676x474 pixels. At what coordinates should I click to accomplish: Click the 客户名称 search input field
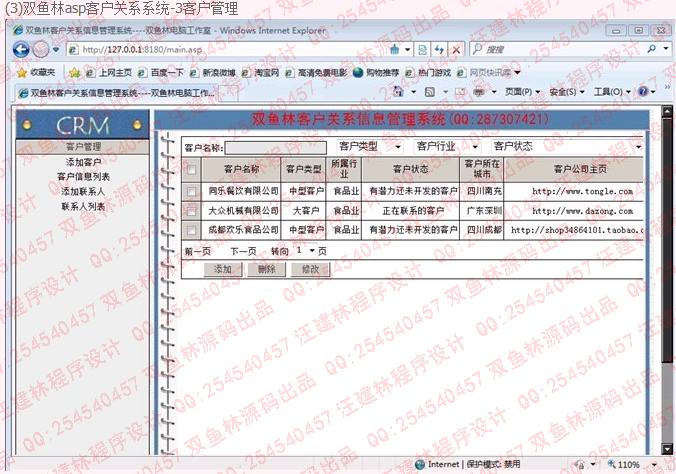tap(275, 148)
